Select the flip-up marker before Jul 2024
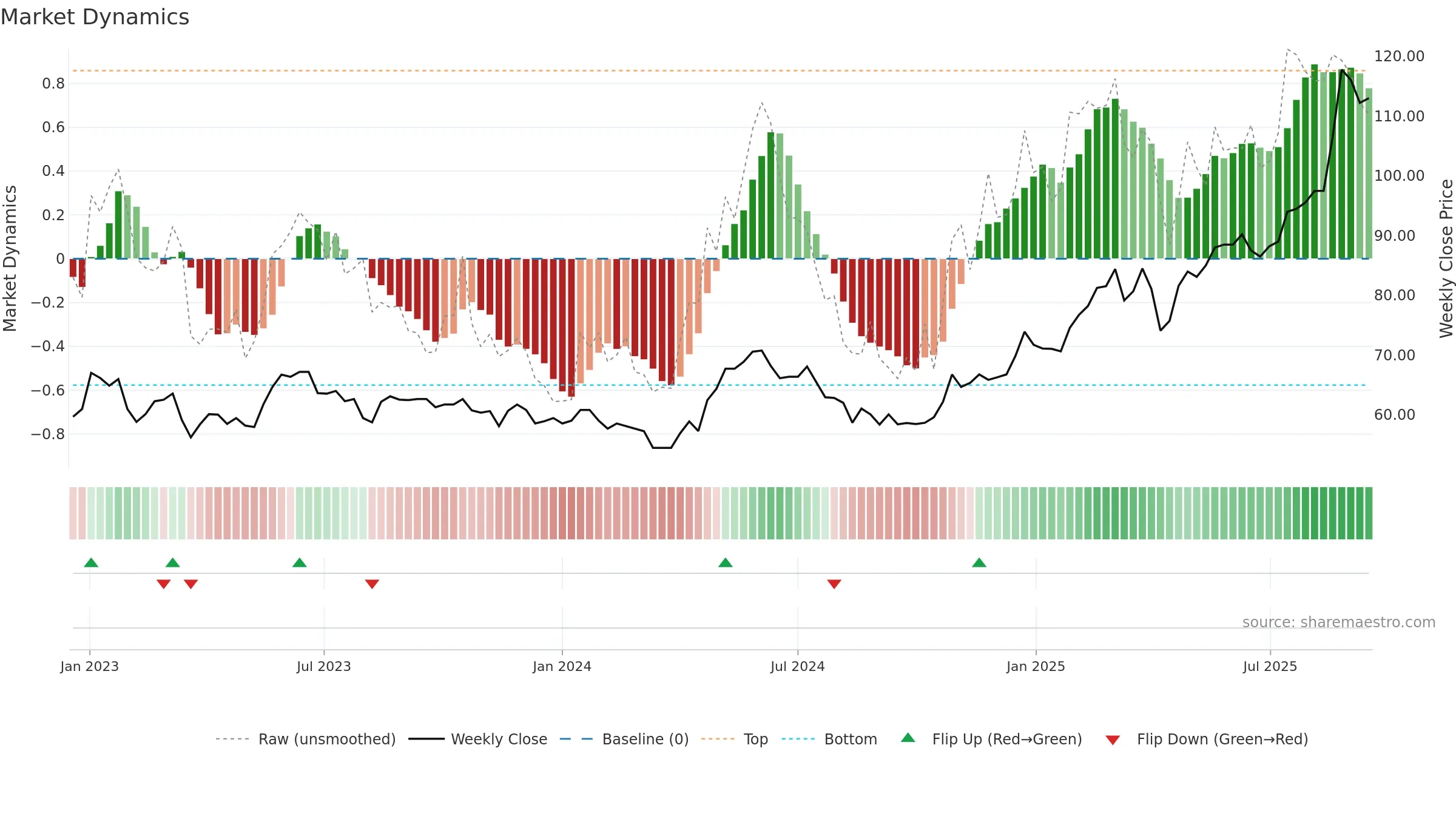Screen dimensions: 1456x819 [726, 562]
